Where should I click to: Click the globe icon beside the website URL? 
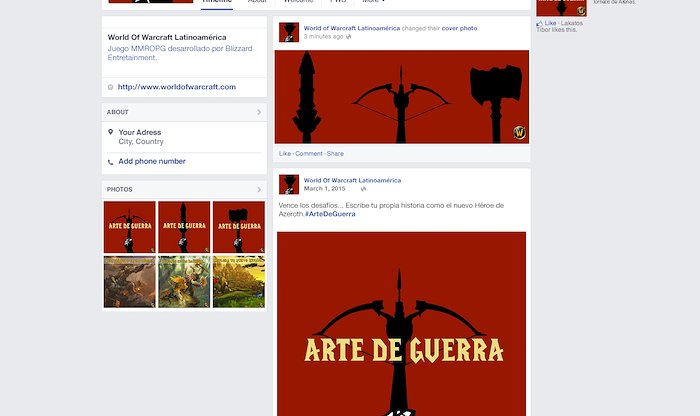110,87
